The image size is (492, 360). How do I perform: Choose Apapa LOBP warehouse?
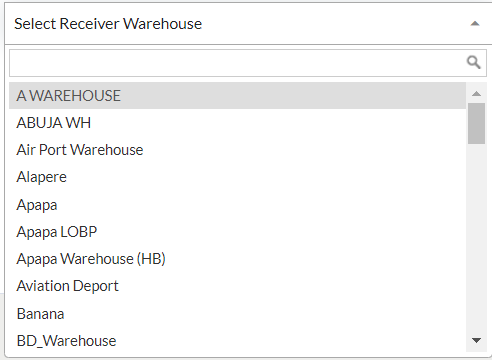tap(237, 232)
